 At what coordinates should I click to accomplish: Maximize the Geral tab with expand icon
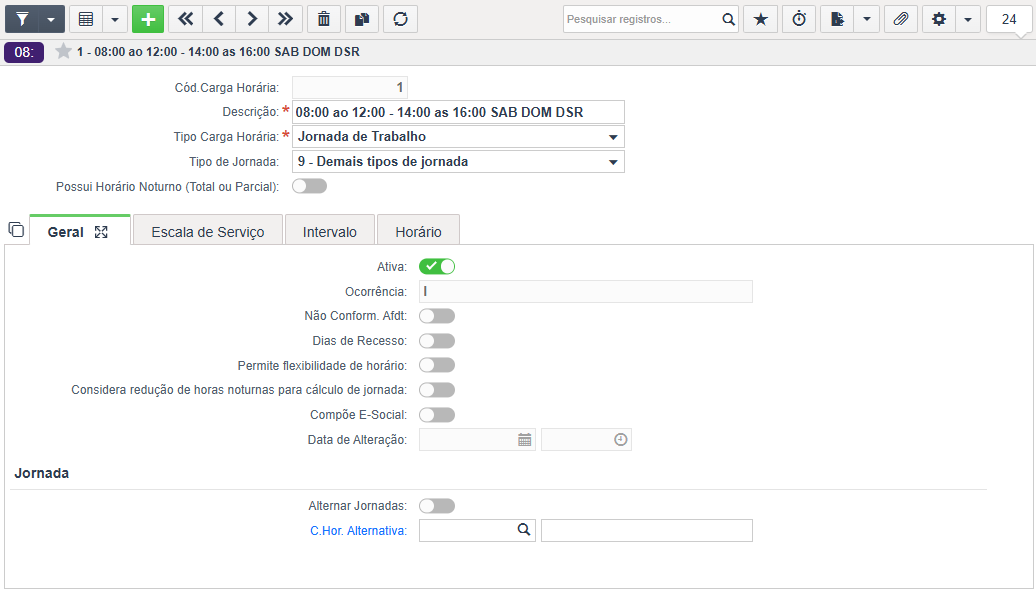click(x=101, y=232)
